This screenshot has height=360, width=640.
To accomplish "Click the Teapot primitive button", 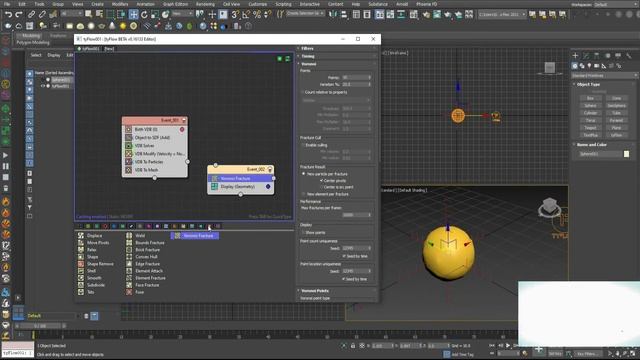I will tap(590, 128).
